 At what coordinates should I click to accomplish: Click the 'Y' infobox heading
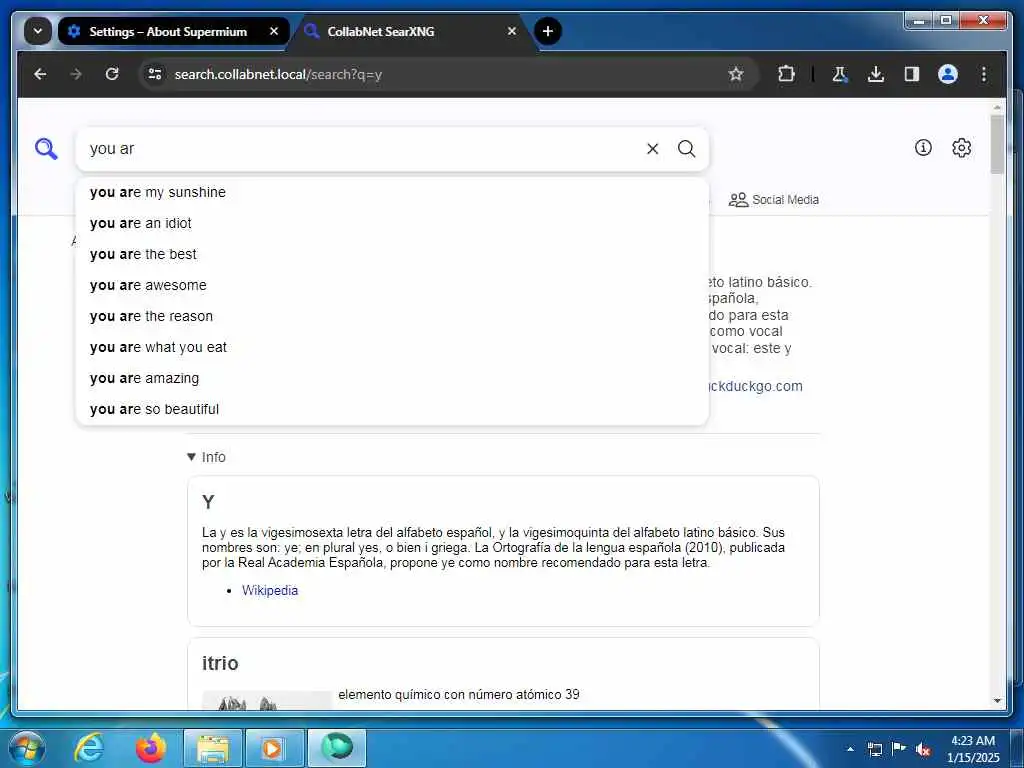pos(208,502)
